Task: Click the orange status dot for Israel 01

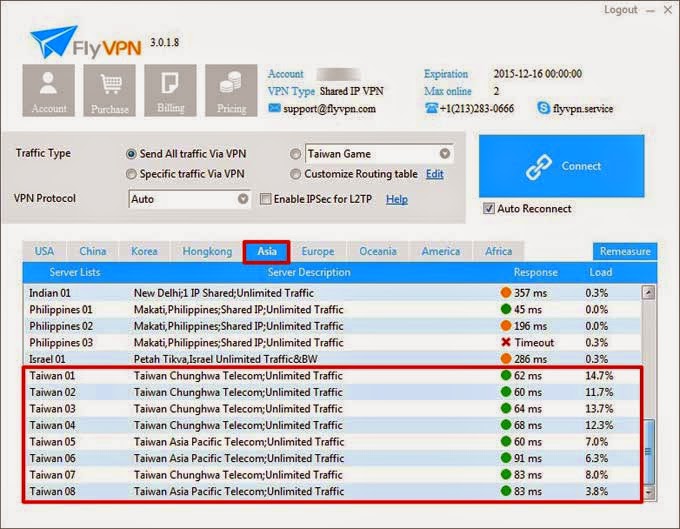Action: point(506,359)
